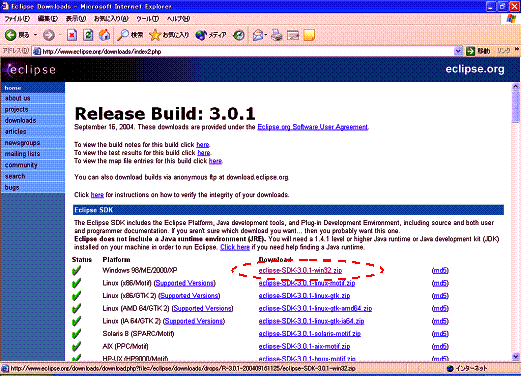Viewport: 523px width, 377px height.
Task: Stop page loading with red X icon
Action: pyautogui.click(x=72, y=35)
